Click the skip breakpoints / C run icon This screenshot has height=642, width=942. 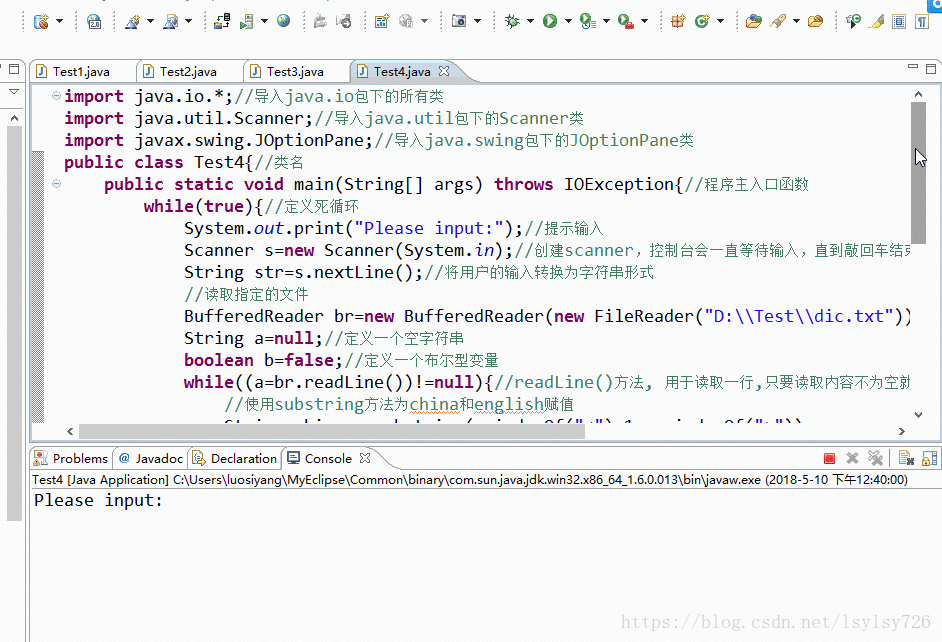pyautogui.click(x=853, y=22)
